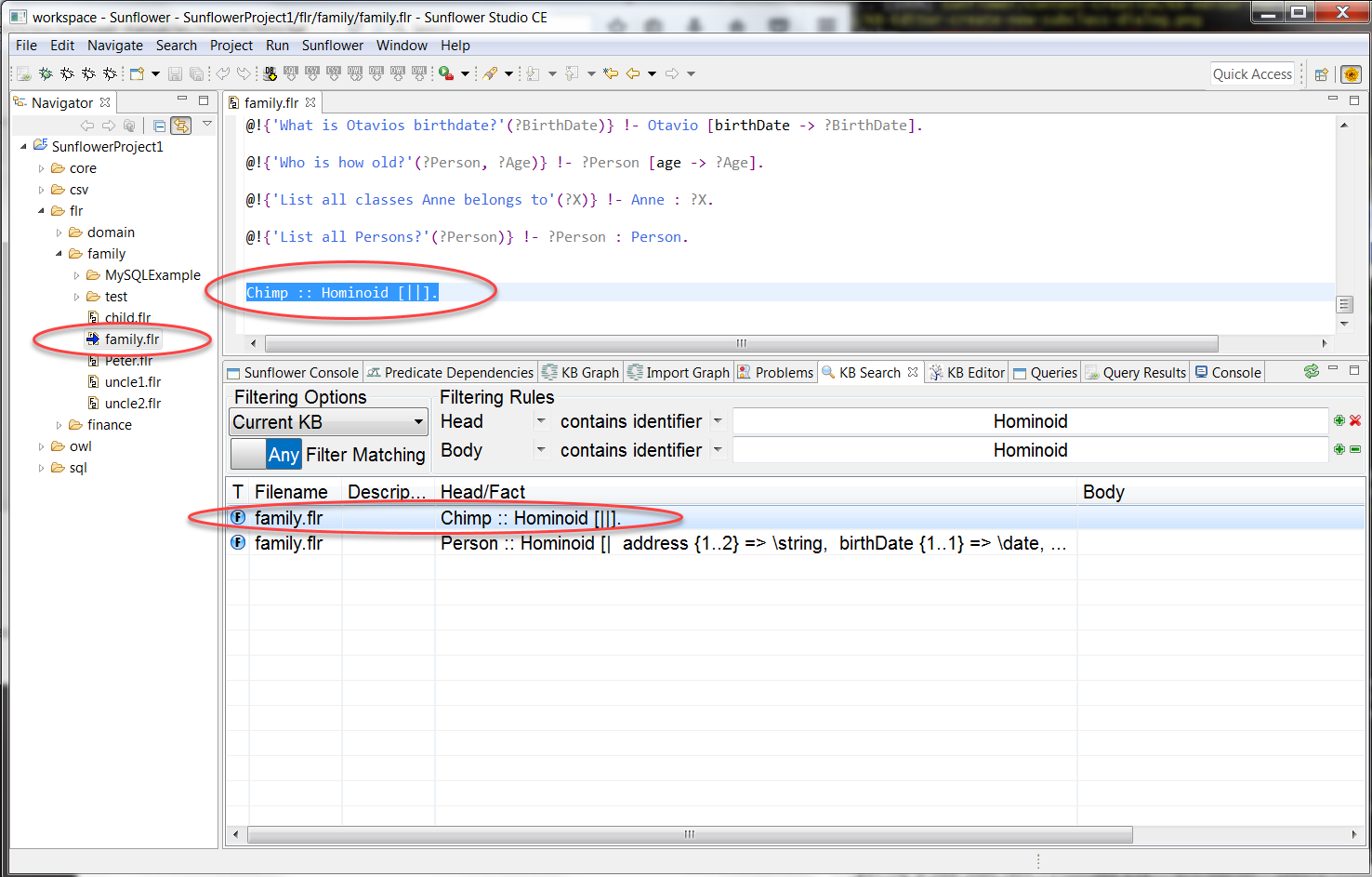Add a filter rule after the Body row
The width and height of the screenshot is (1372, 877).
point(1339,449)
